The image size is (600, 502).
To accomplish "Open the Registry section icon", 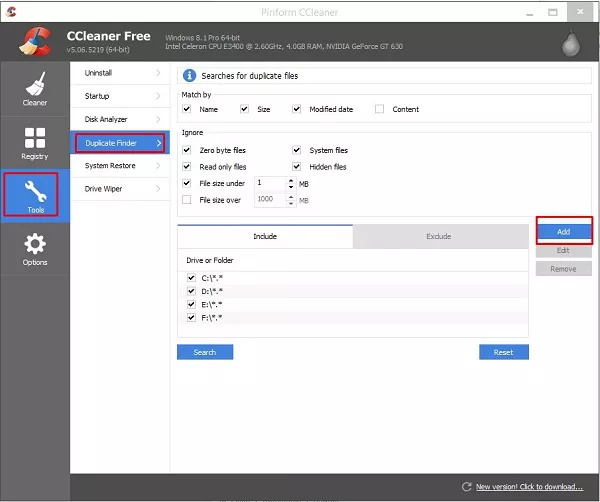I will click(x=34, y=140).
